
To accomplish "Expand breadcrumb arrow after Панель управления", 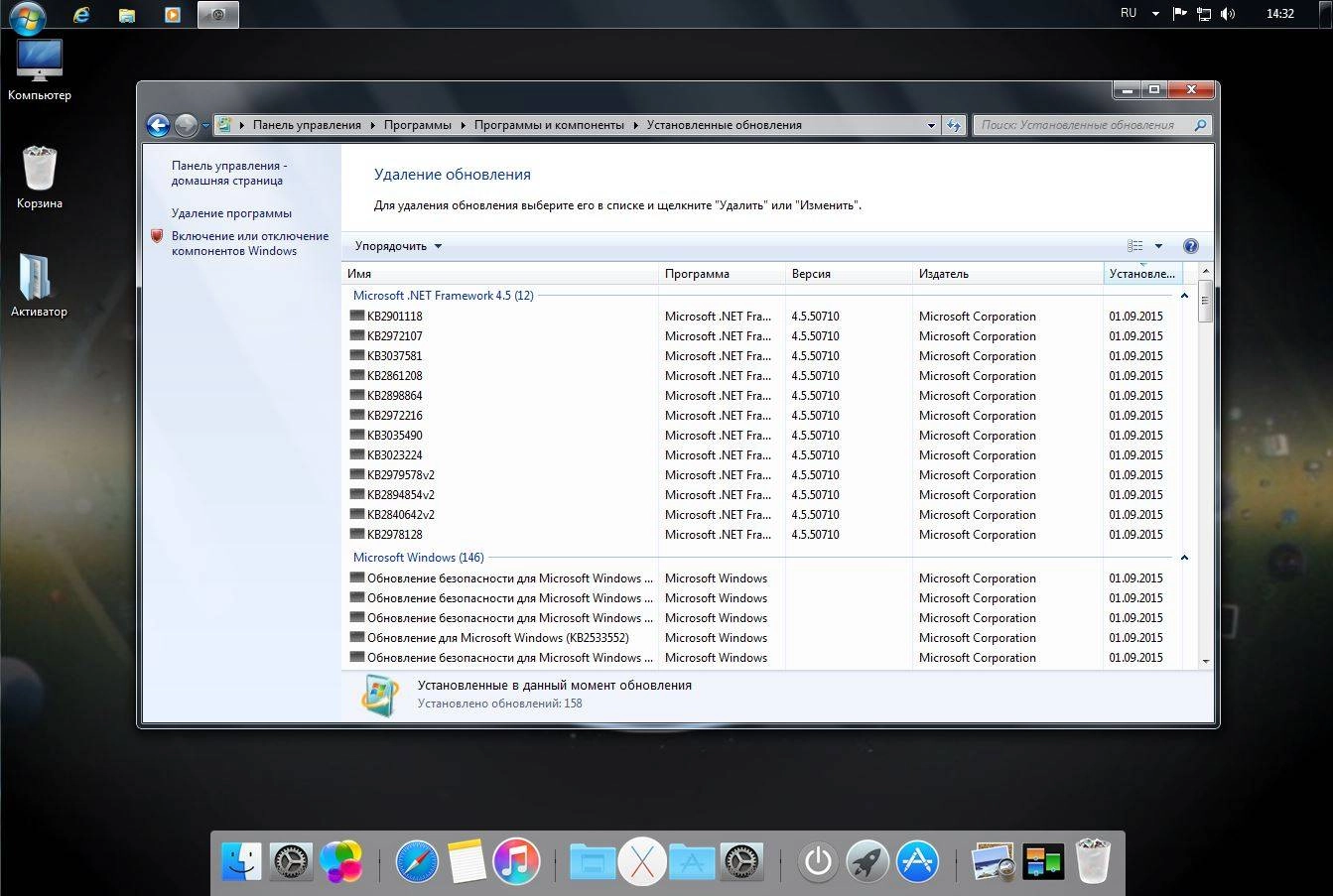I will click(373, 125).
